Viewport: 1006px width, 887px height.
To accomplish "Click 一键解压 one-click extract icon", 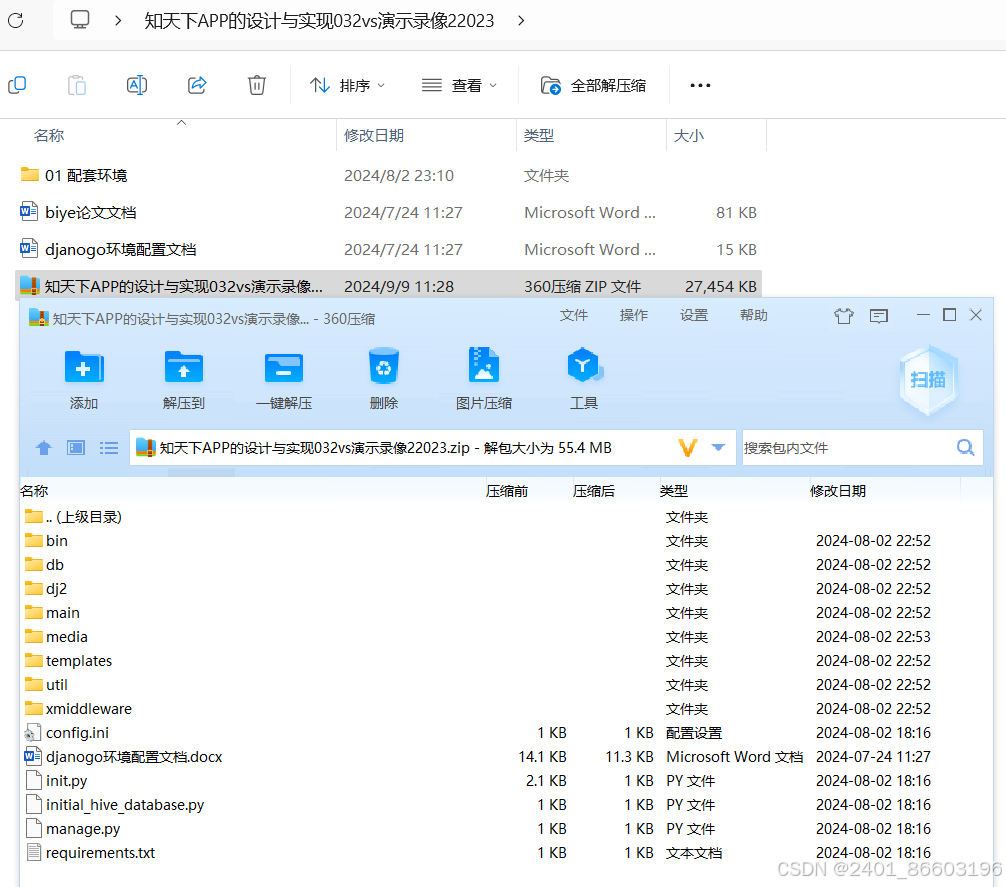I will pyautogui.click(x=284, y=379).
